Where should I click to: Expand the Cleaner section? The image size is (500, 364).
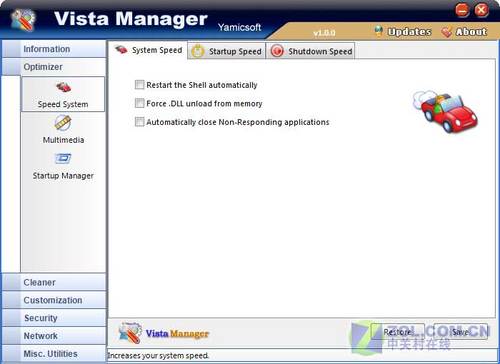tap(54, 282)
